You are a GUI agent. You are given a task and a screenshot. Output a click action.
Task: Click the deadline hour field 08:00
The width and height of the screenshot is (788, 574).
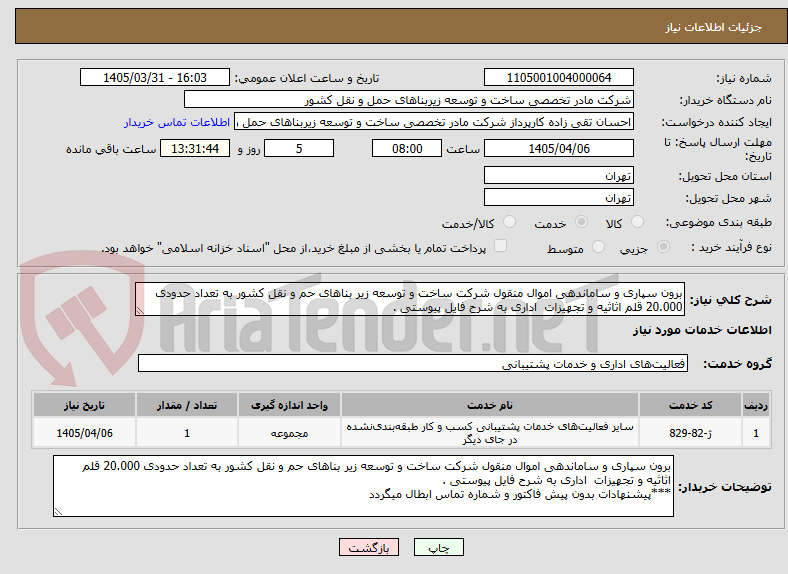(x=407, y=149)
